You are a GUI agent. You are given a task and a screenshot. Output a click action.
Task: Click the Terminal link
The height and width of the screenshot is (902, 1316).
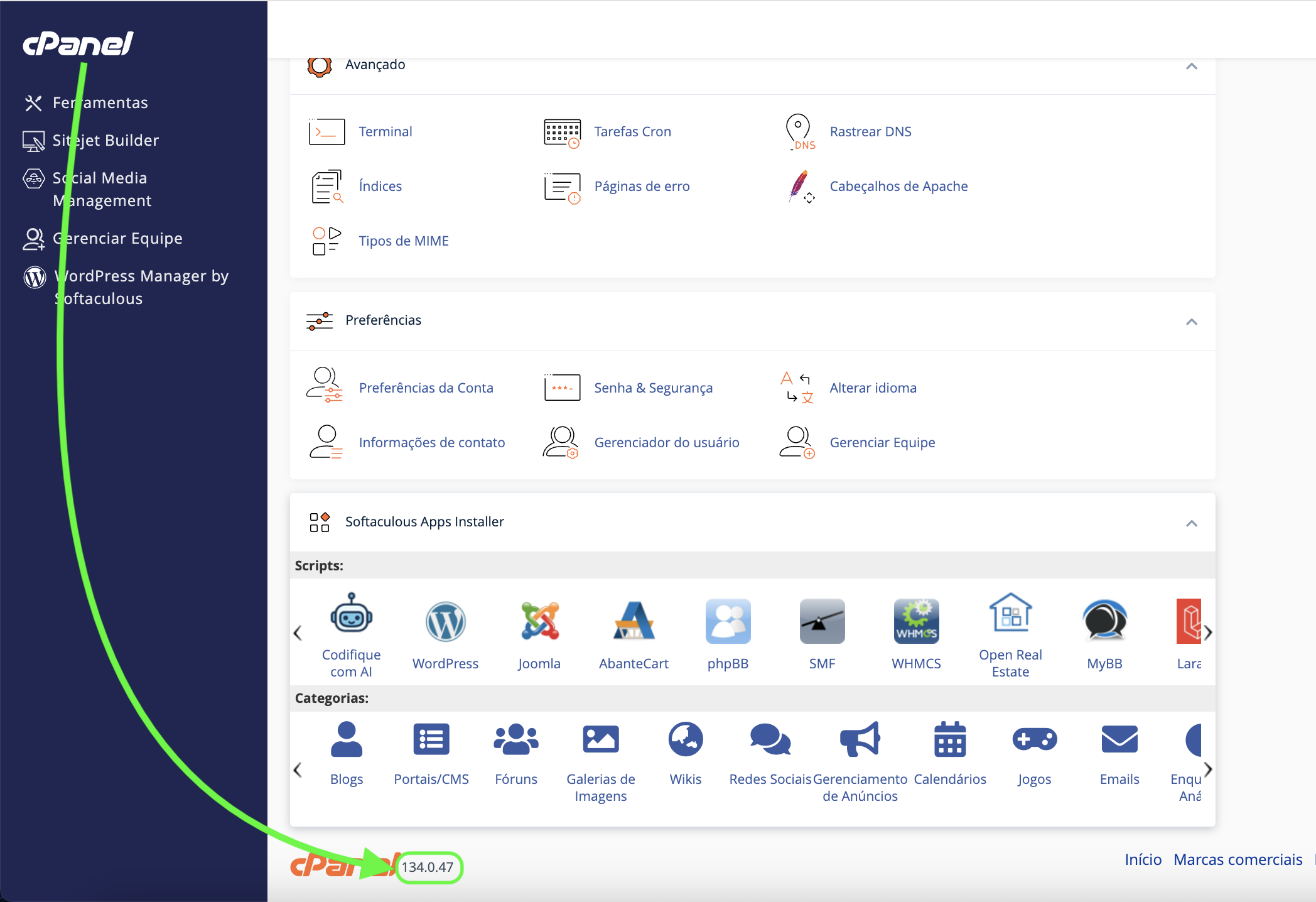tap(386, 132)
